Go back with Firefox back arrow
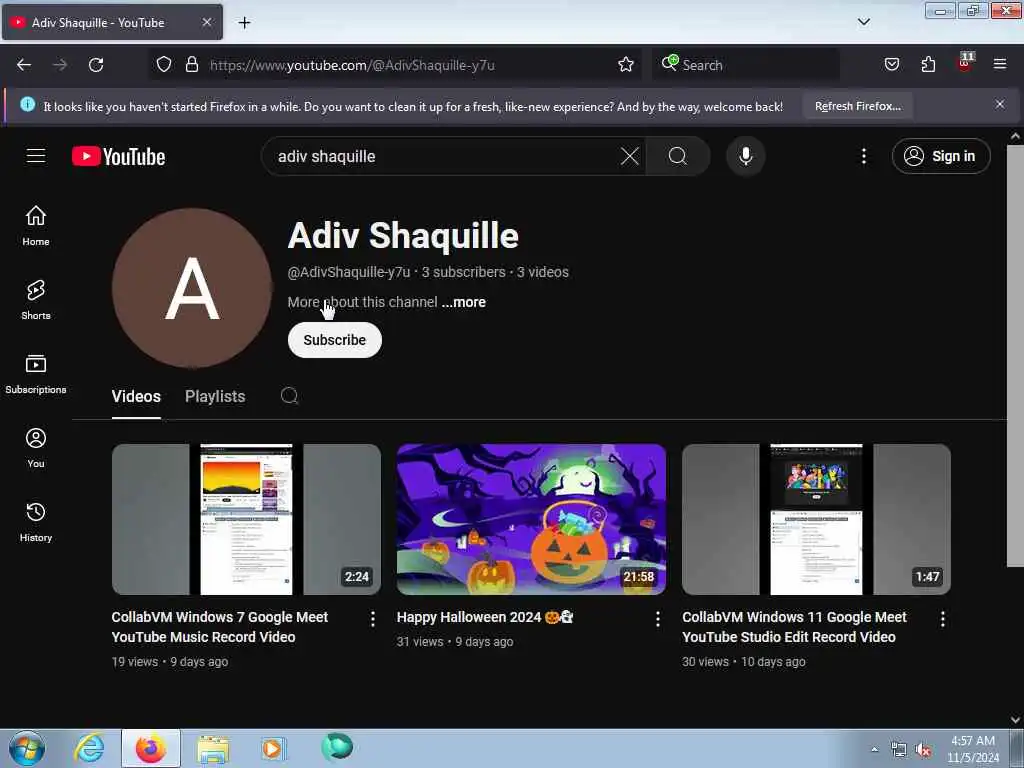 [x=24, y=65]
